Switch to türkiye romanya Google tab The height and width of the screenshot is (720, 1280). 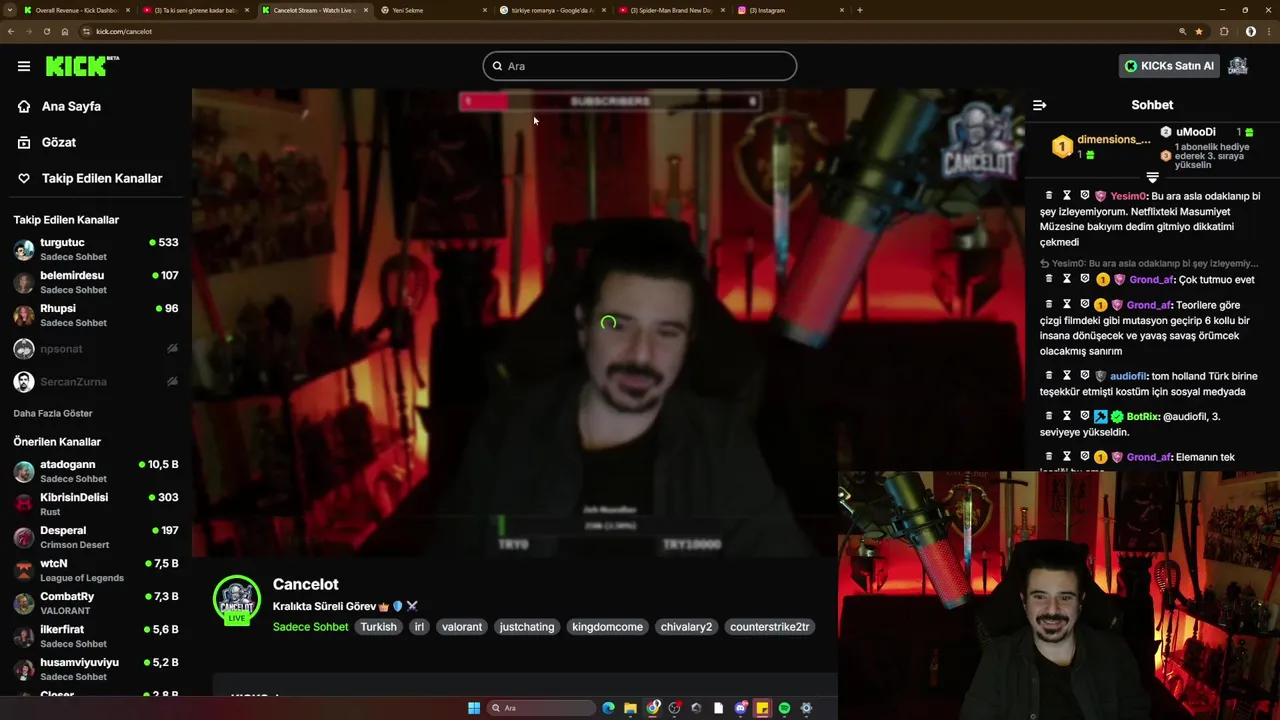553,10
